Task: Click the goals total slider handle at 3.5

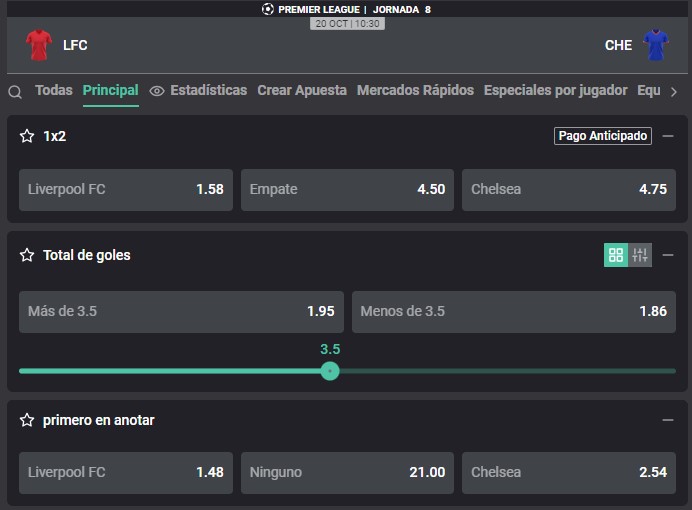Action: 330,371
